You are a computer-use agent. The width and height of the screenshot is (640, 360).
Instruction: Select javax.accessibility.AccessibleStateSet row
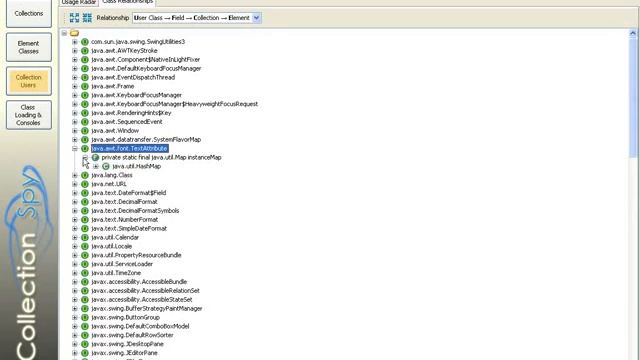(142, 300)
